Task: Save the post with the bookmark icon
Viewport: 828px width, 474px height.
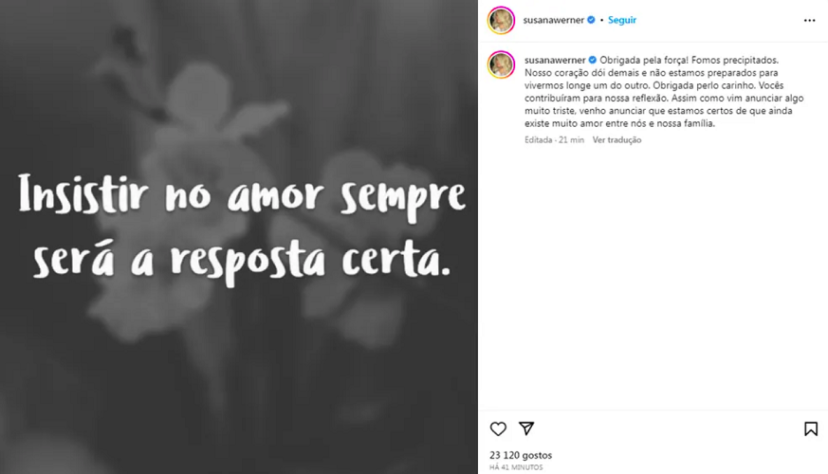Action: [811, 429]
